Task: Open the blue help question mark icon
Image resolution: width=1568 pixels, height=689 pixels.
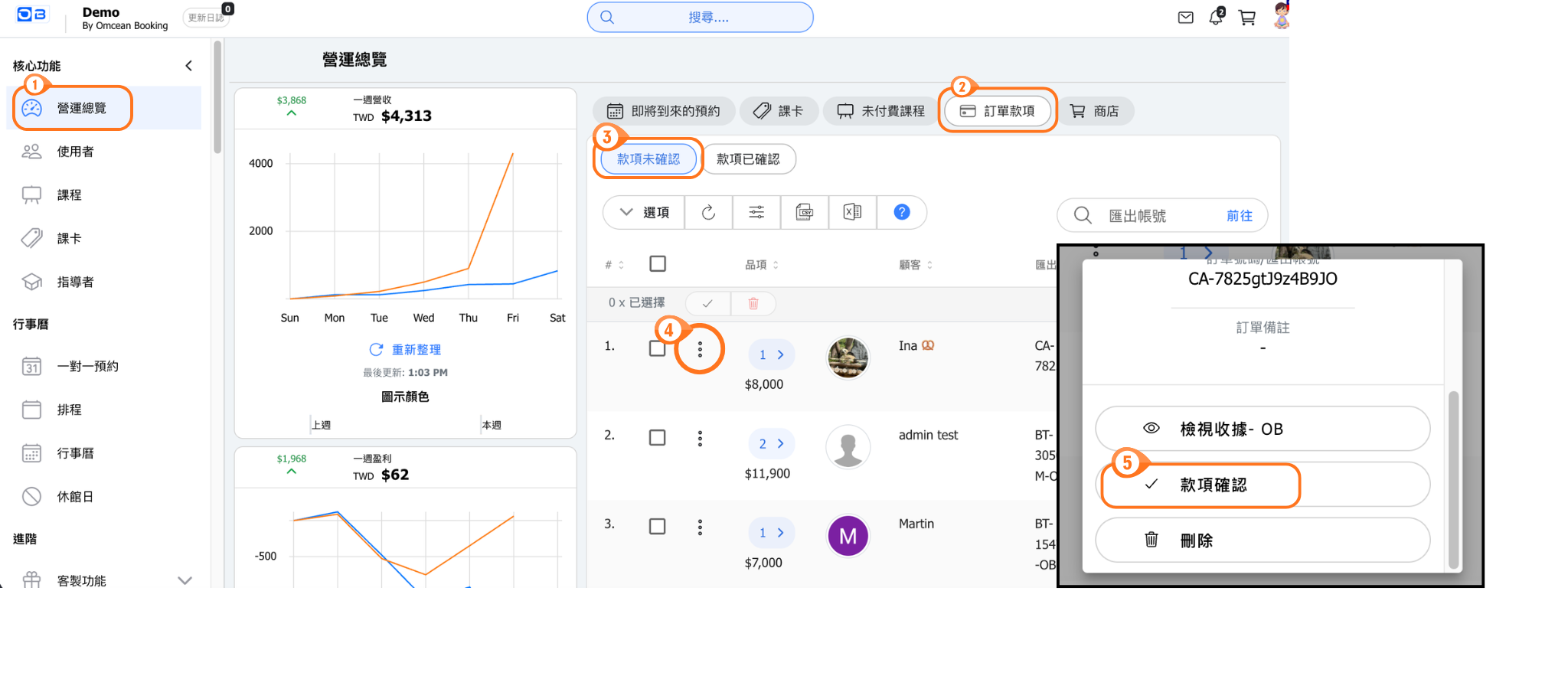Action: click(902, 212)
